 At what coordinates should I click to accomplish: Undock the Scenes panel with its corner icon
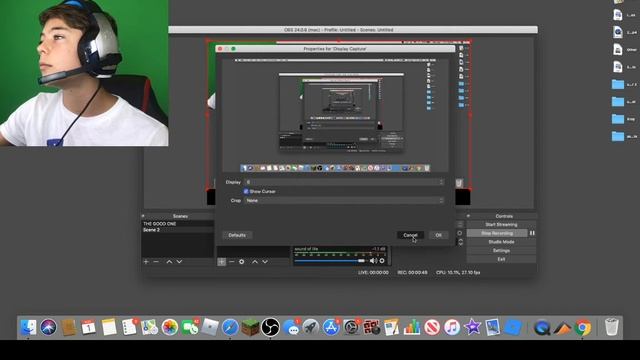143,216
